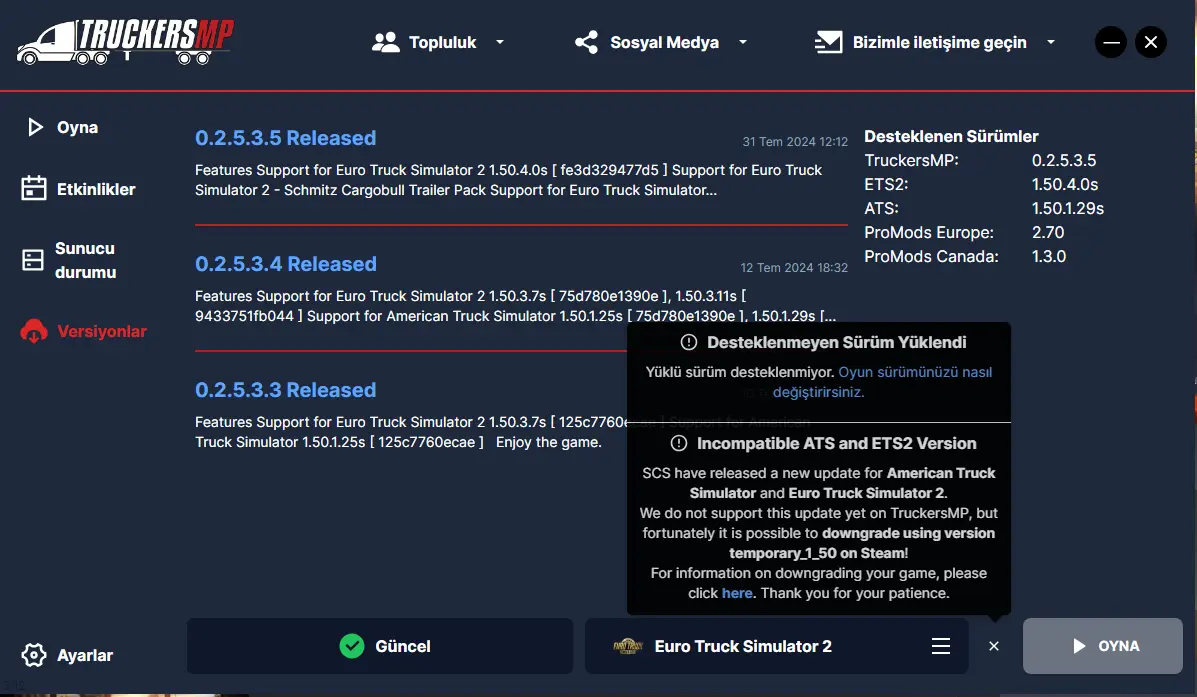Viewport: 1197px width, 697px height.
Task: Expand the Topluluk dropdown arrow
Action: point(500,42)
